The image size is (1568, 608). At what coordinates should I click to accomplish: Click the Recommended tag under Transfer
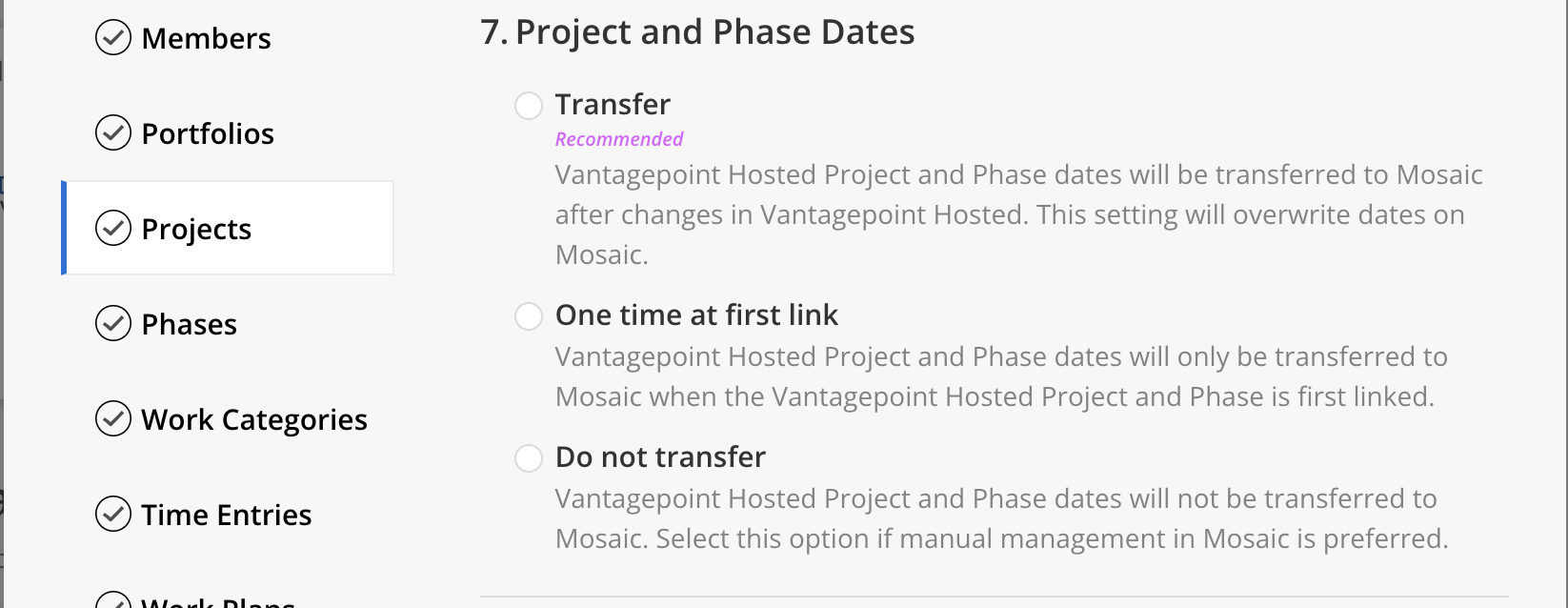point(619,139)
